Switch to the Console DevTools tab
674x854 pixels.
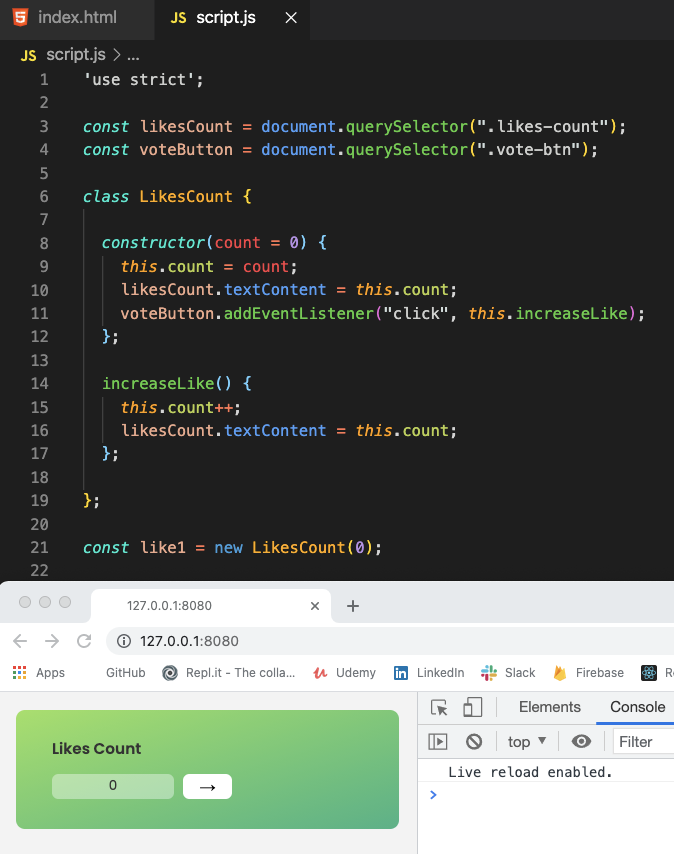point(637,707)
